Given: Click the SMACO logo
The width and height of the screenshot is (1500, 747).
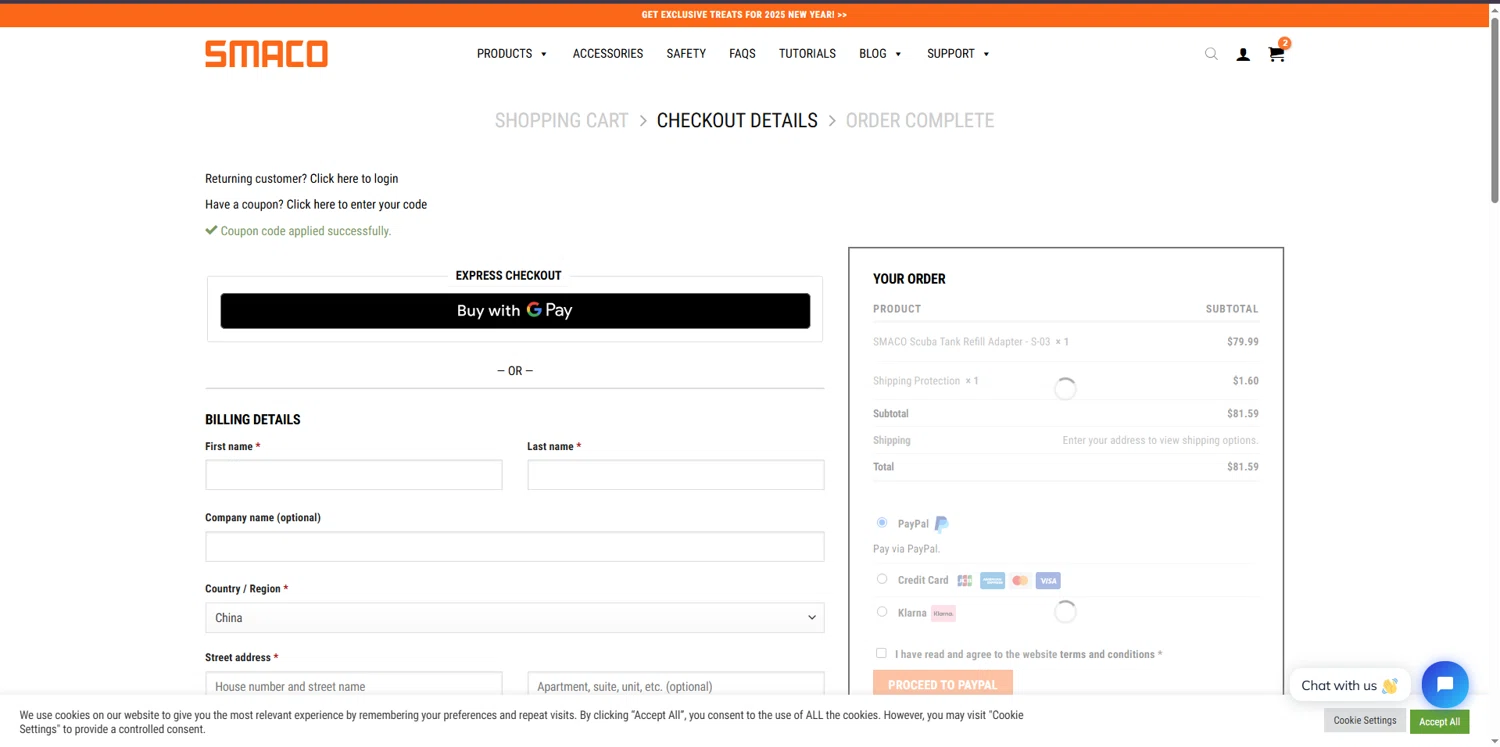Looking at the screenshot, I should [266, 54].
